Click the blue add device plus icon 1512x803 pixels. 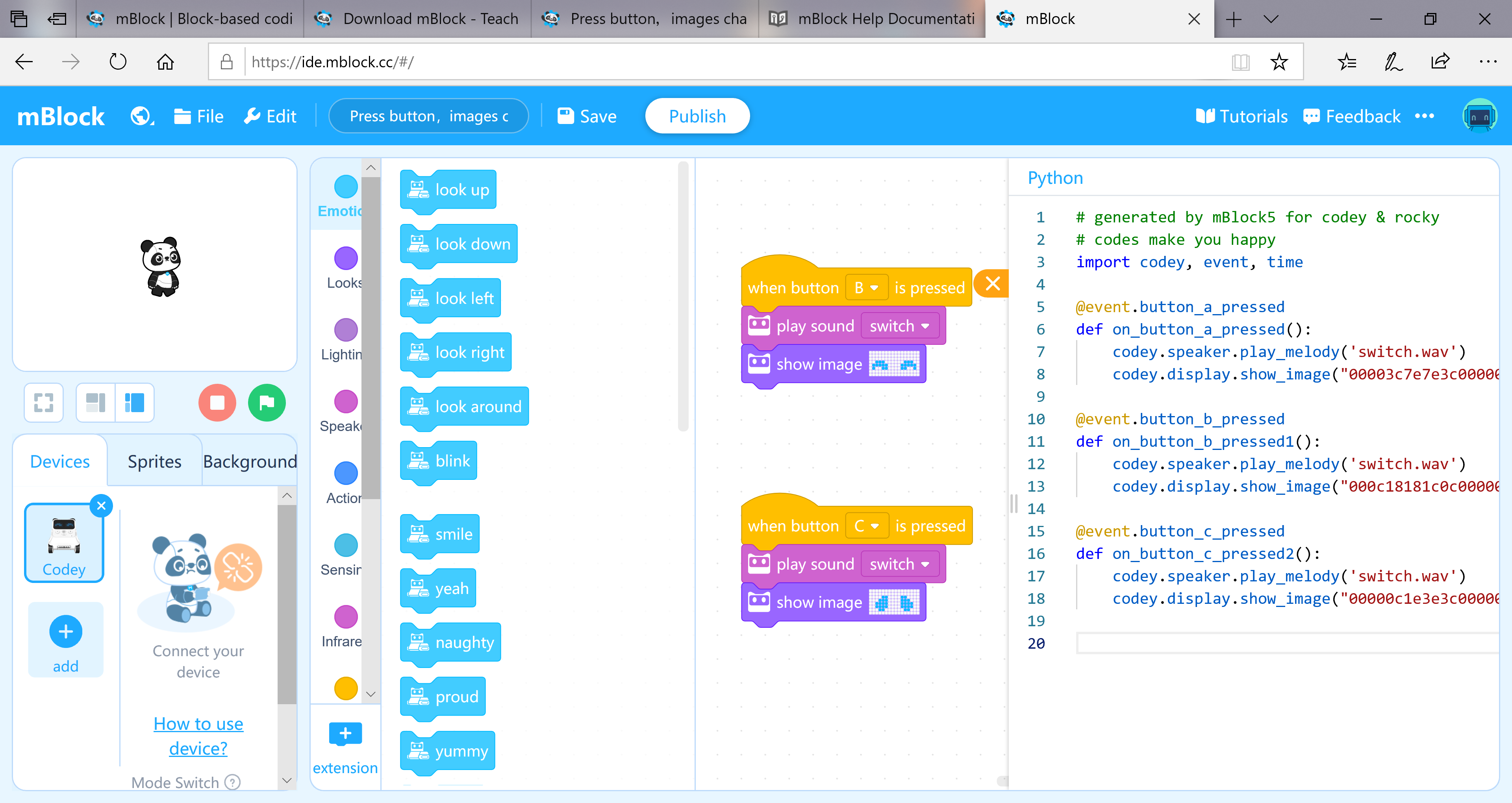66,632
